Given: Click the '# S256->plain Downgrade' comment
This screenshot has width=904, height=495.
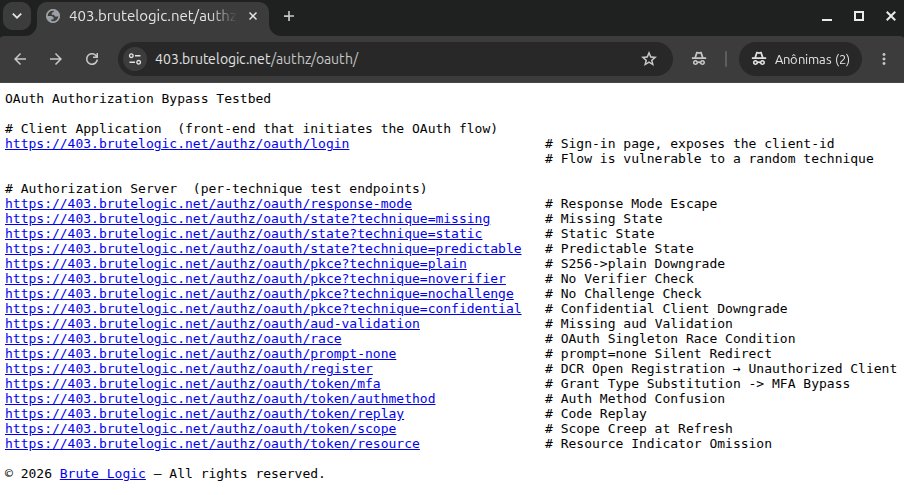Looking at the screenshot, I should pyautogui.click(x=635, y=263).
